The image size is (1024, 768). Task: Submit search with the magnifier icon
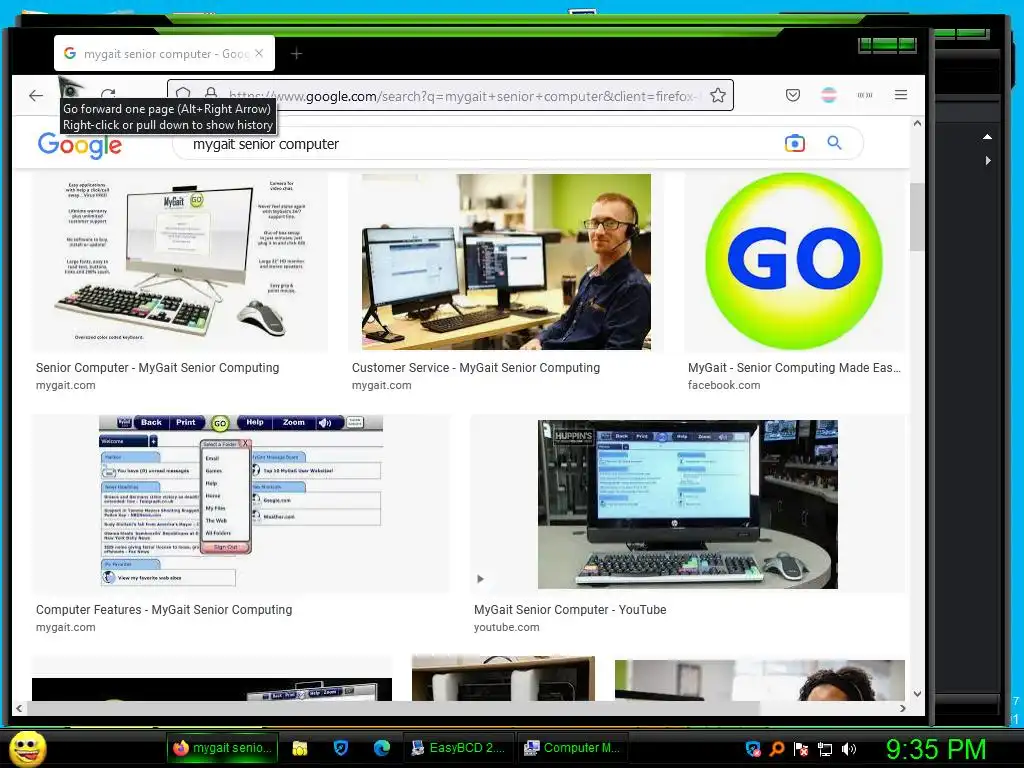click(834, 142)
